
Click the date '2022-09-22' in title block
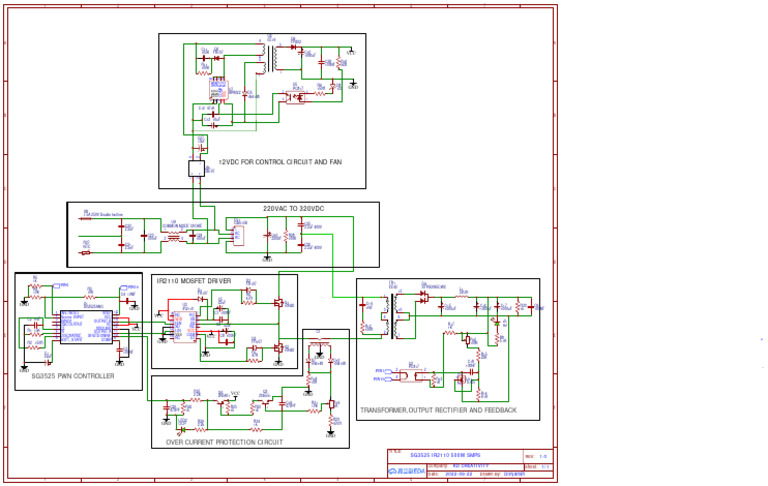458,474
